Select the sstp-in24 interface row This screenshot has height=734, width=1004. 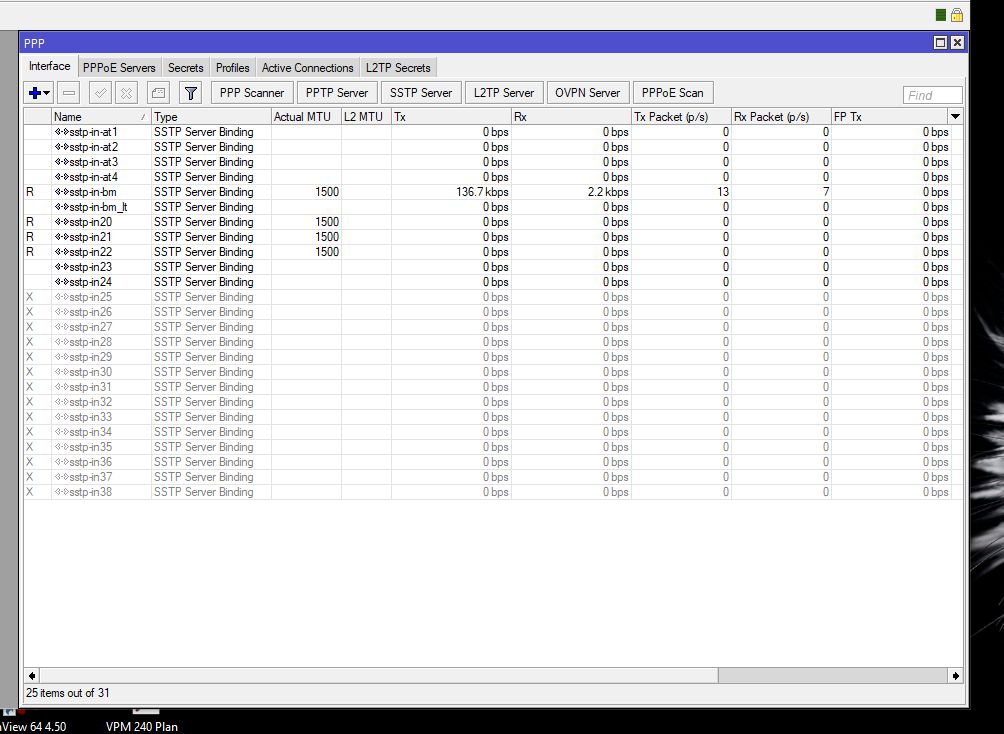[493, 282]
